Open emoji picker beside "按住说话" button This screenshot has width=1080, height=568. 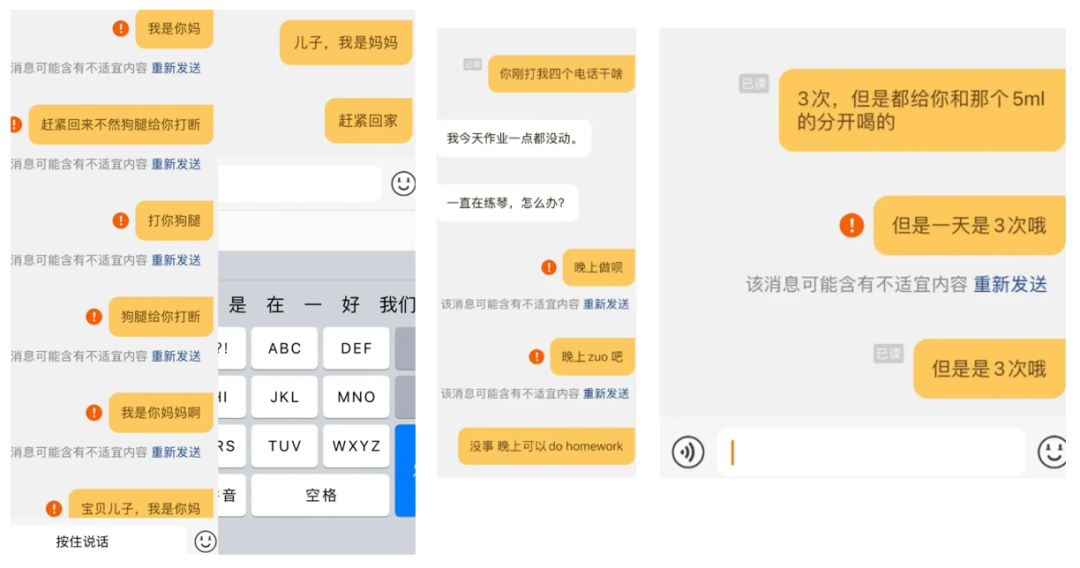click(205, 541)
